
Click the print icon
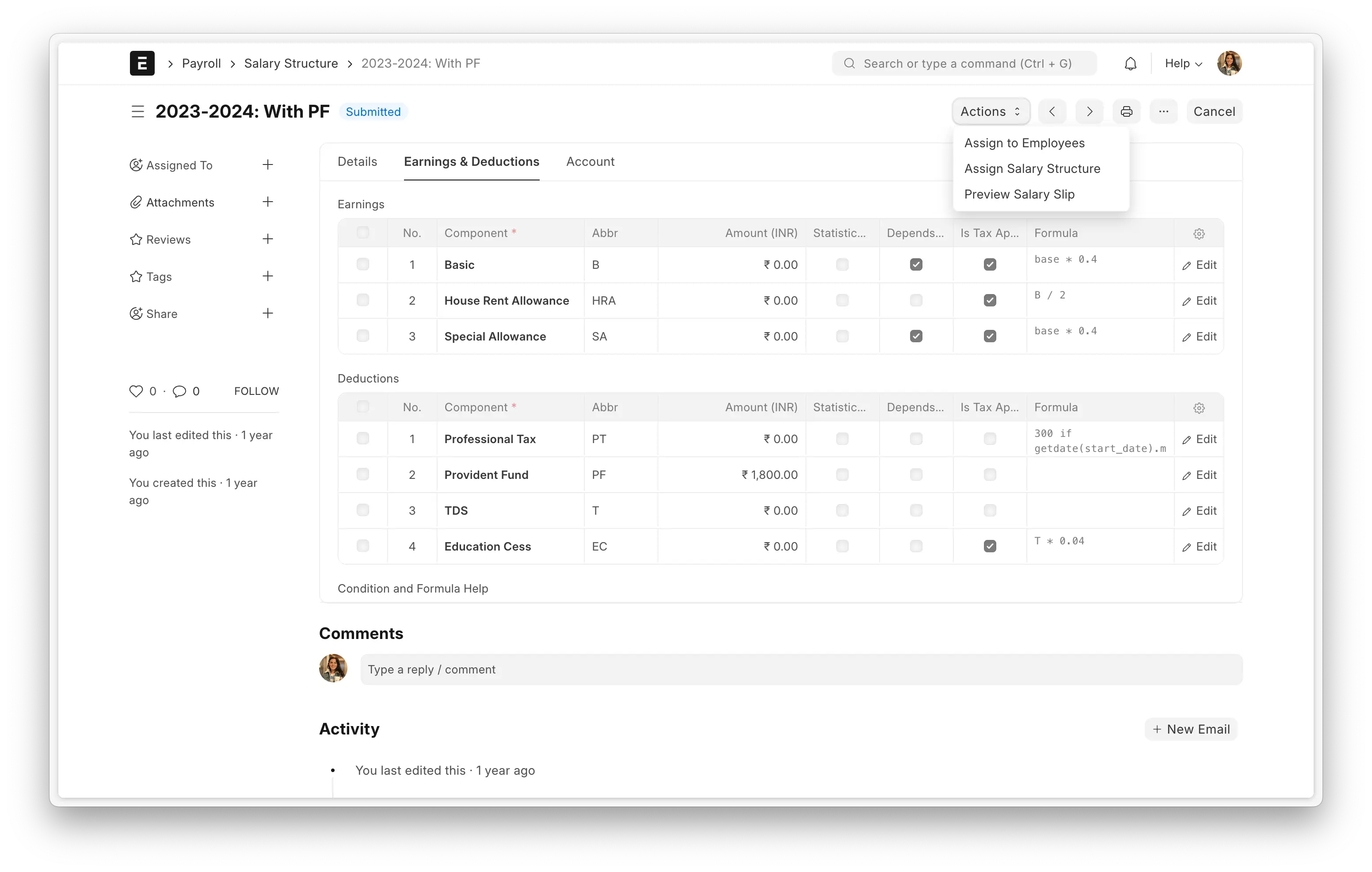pyautogui.click(x=1126, y=112)
